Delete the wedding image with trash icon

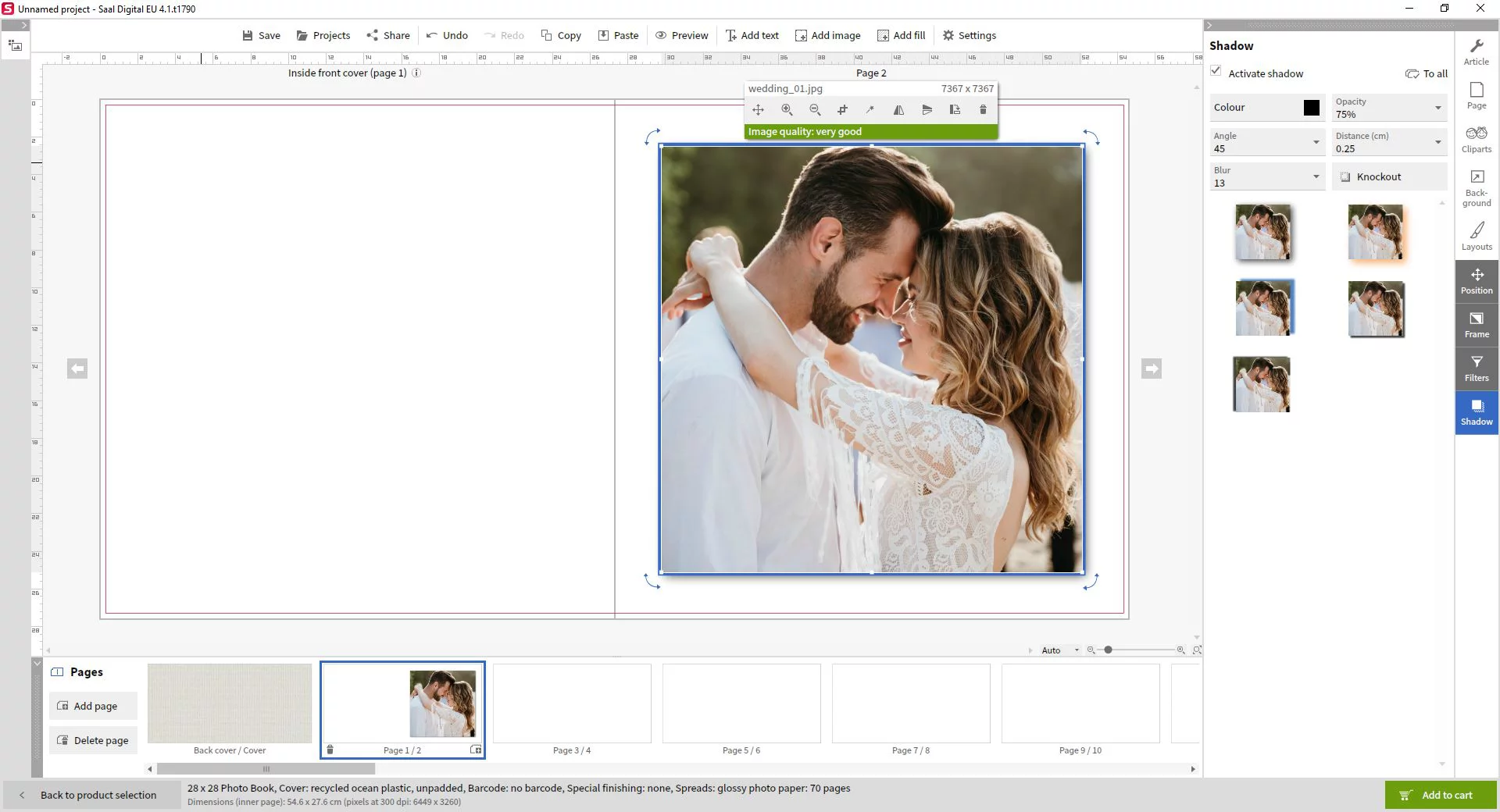(983, 109)
